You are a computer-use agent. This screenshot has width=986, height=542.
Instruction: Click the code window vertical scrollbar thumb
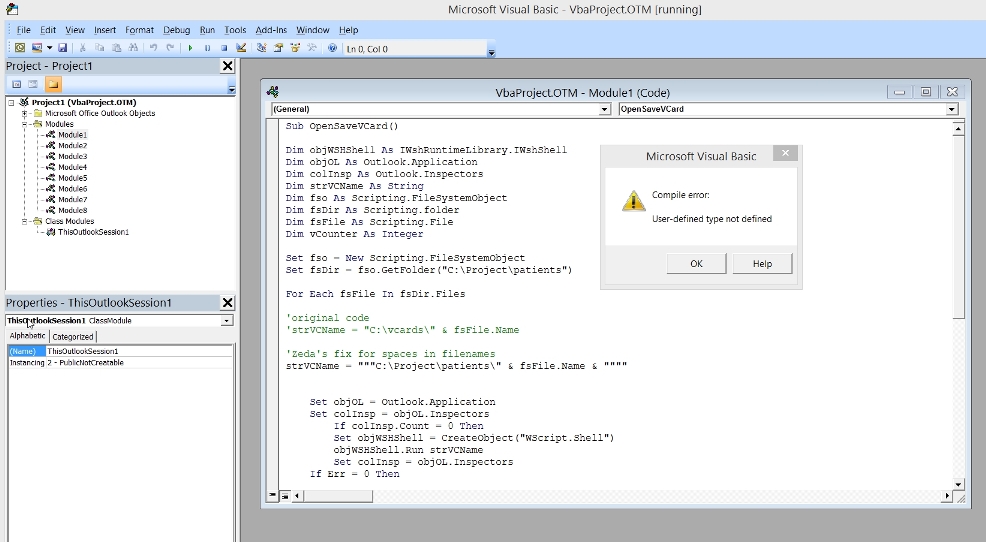pos(958,228)
